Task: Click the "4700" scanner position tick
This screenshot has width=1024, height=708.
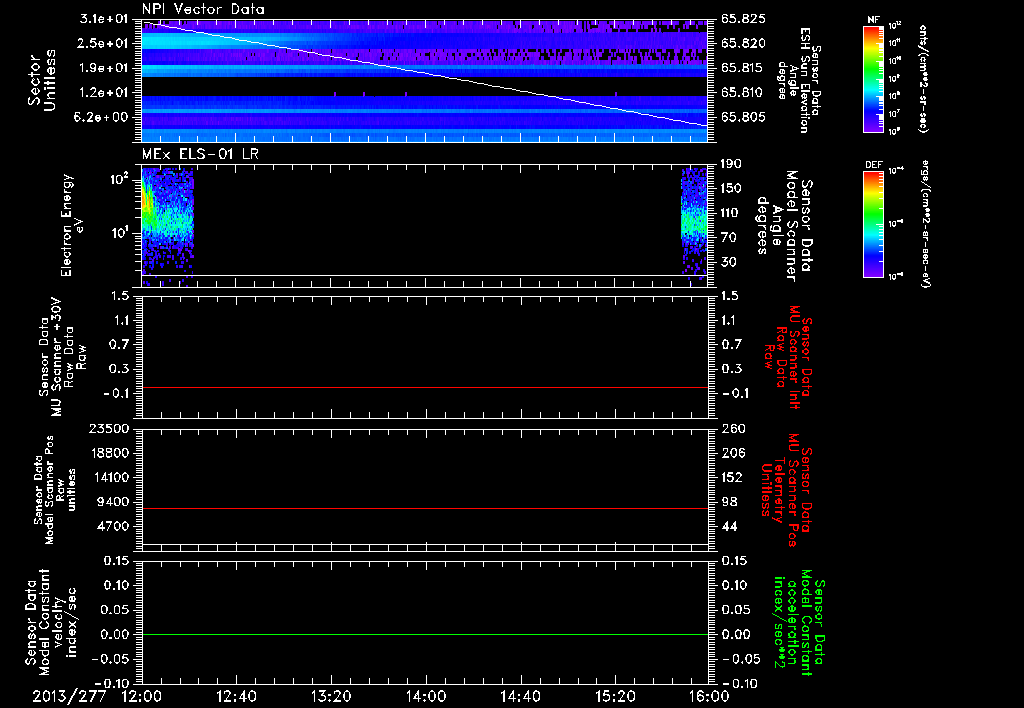Action: 113,526
